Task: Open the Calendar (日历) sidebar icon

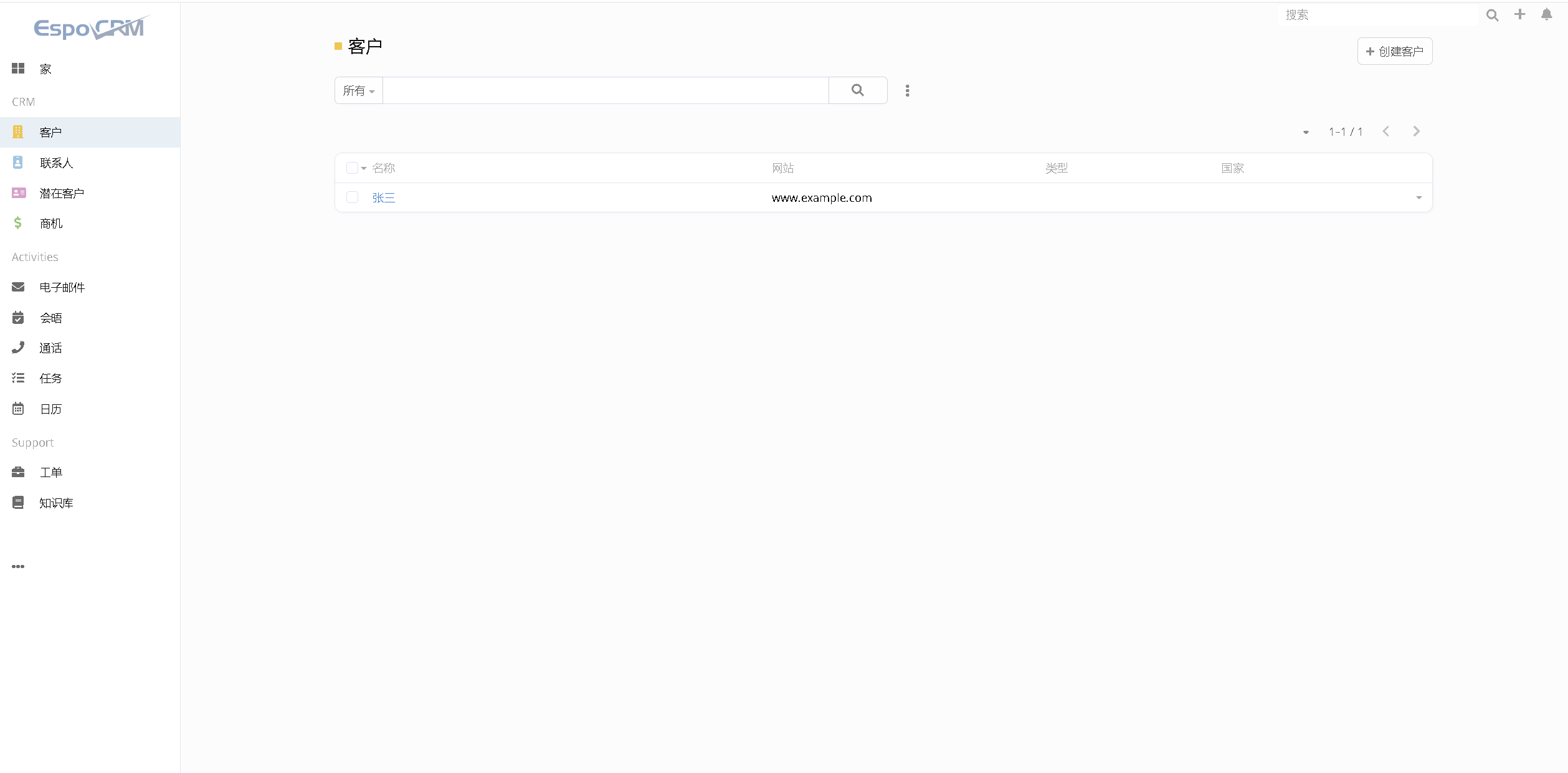Action: (18, 409)
